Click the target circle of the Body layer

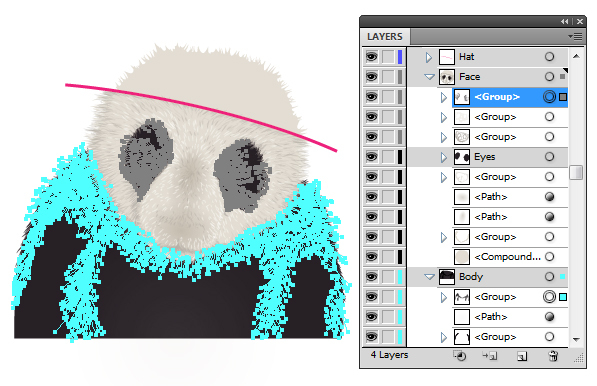click(549, 276)
